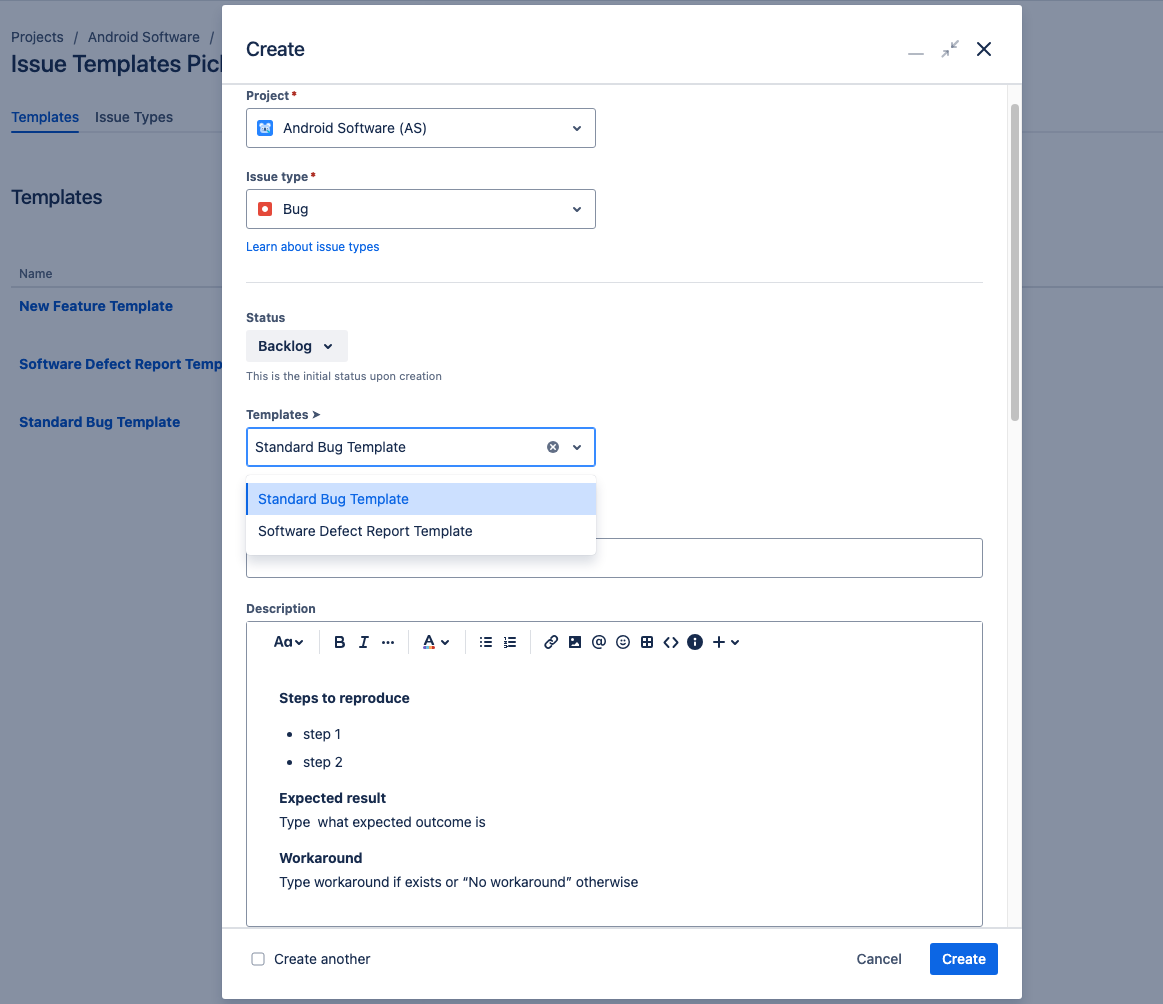Click the Workaround heading in description
Image resolution: width=1163 pixels, height=1004 pixels.
pyautogui.click(x=320, y=858)
